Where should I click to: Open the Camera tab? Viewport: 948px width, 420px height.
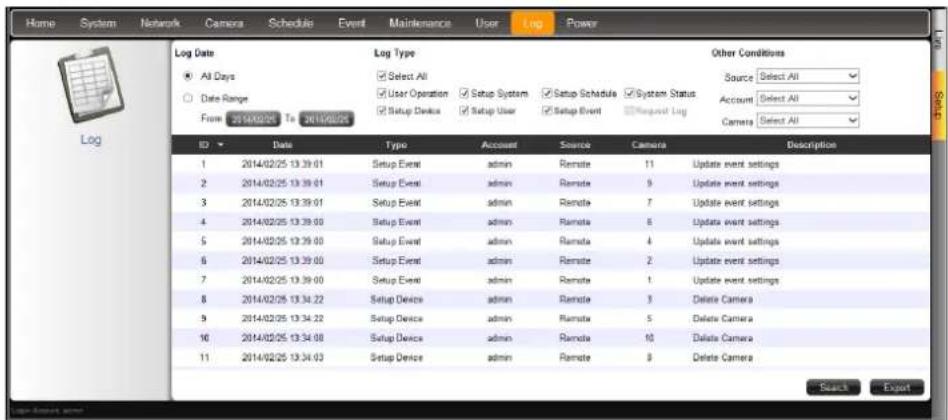(224, 24)
